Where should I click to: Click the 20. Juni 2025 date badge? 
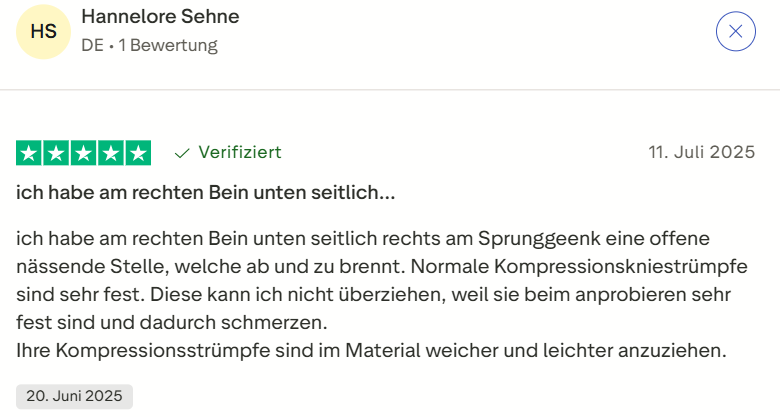coord(74,395)
